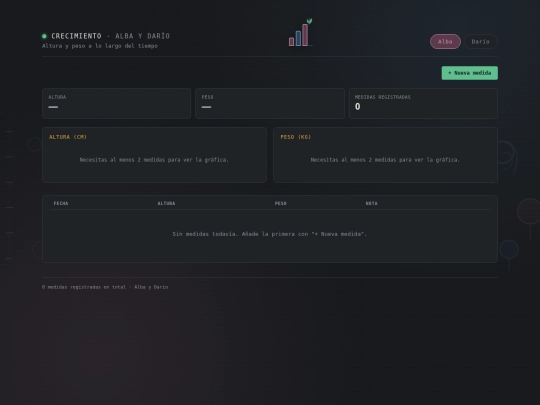Click the Nota column header
540x405 pixels.
pos(372,204)
